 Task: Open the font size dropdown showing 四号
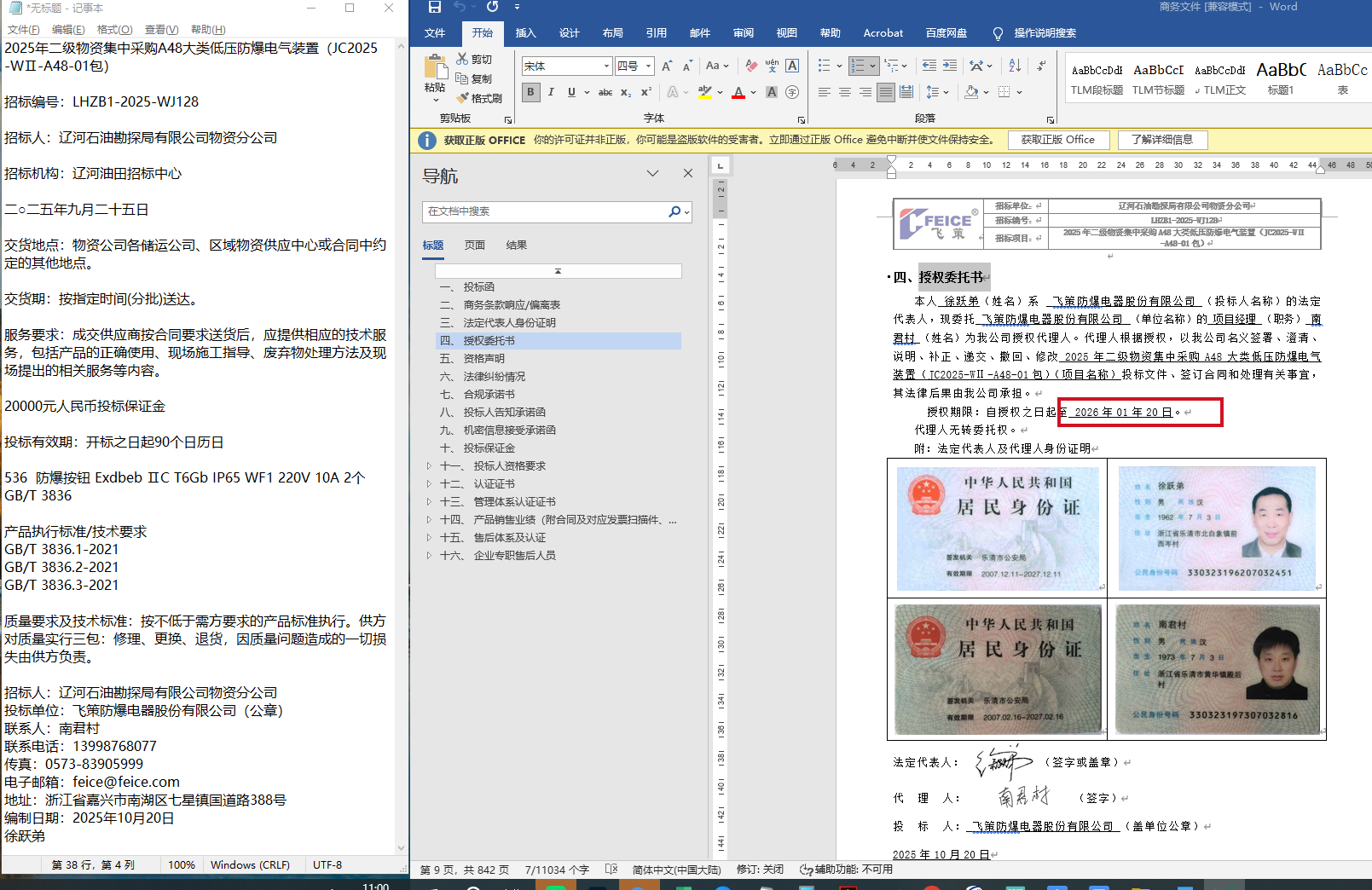[x=649, y=66]
